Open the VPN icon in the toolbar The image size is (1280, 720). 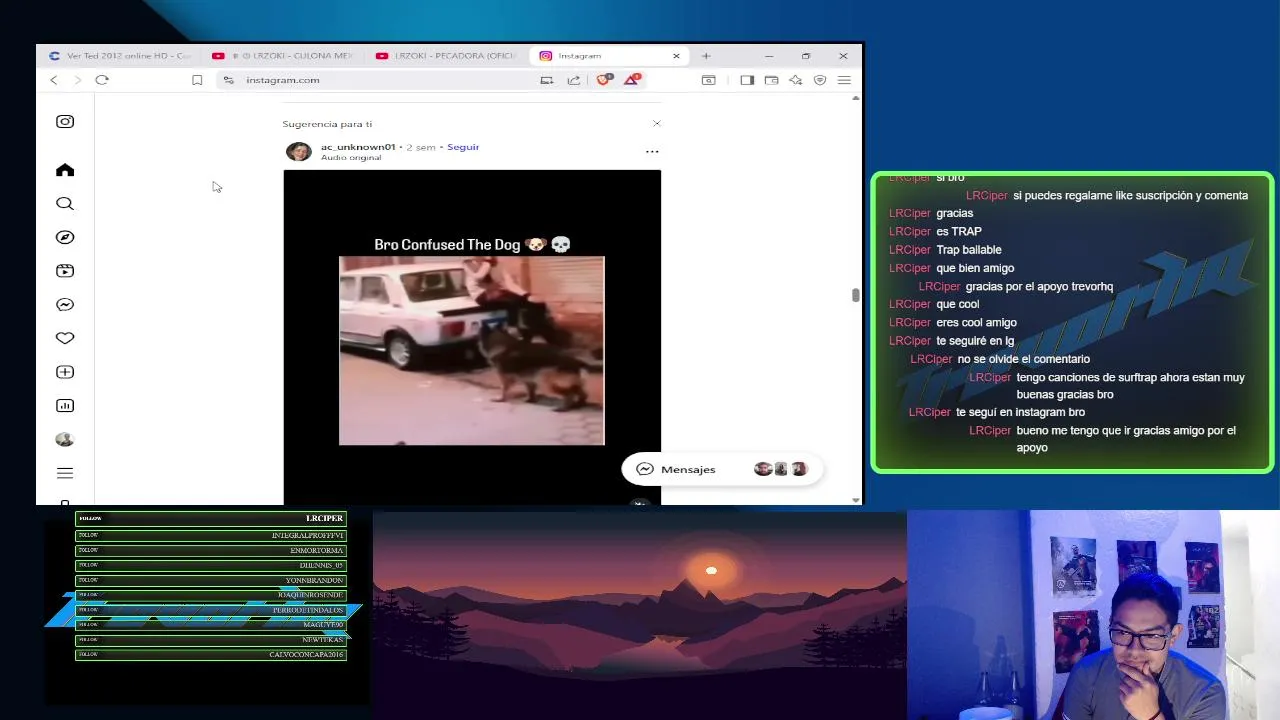click(820, 80)
